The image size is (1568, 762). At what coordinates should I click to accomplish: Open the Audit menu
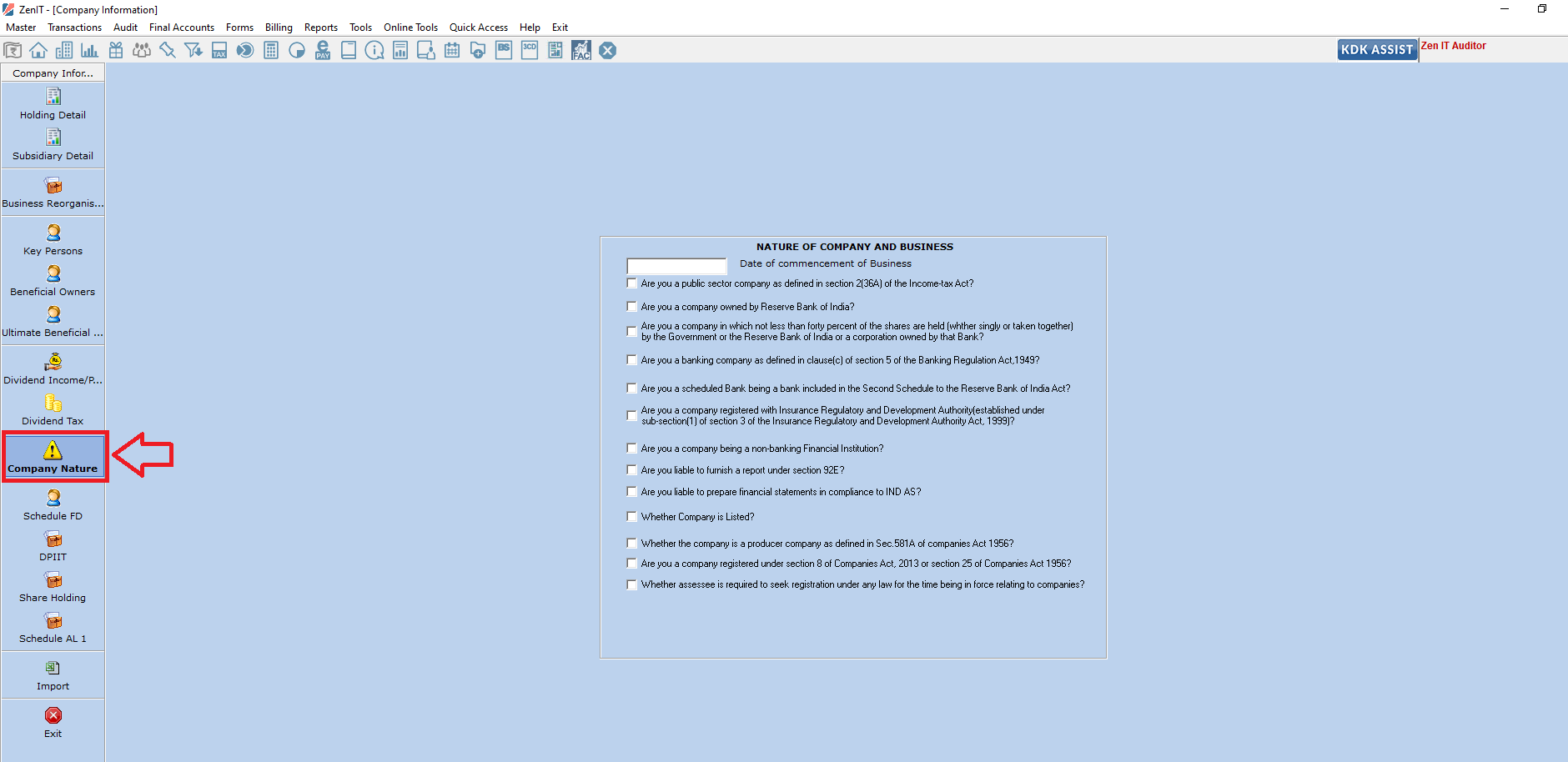[x=125, y=28]
